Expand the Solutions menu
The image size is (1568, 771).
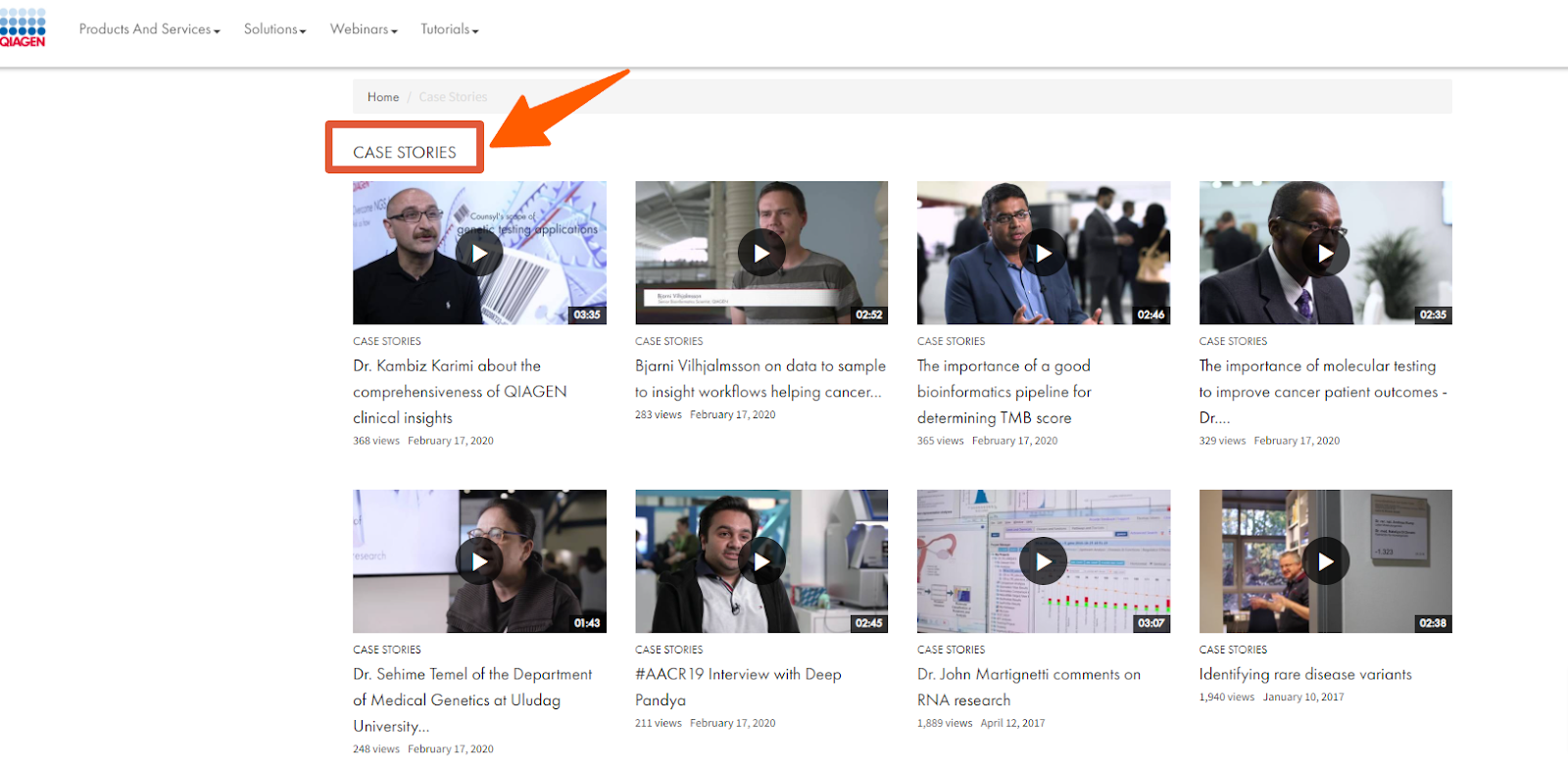coord(275,29)
